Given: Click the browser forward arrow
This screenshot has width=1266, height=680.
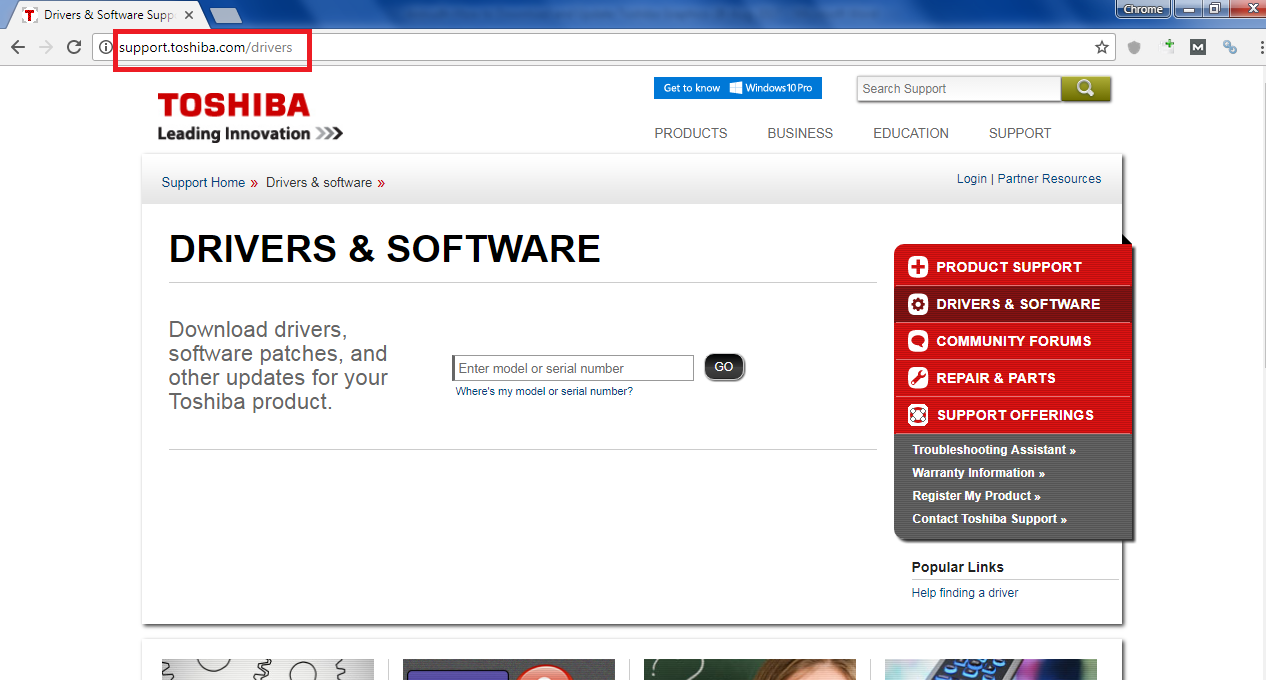Looking at the screenshot, I should click(45, 47).
